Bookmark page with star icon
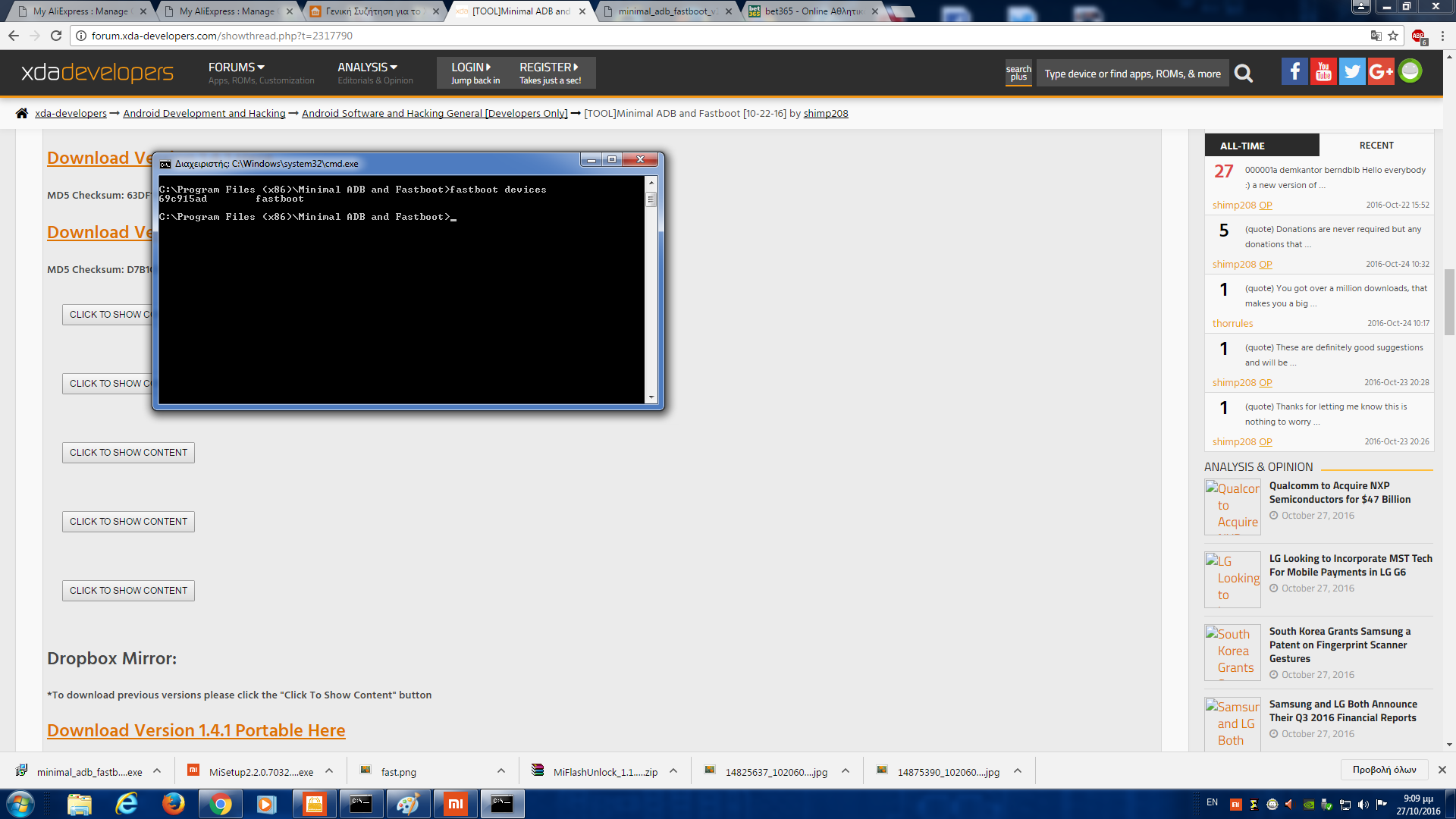The height and width of the screenshot is (819, 1456). 1393,36
